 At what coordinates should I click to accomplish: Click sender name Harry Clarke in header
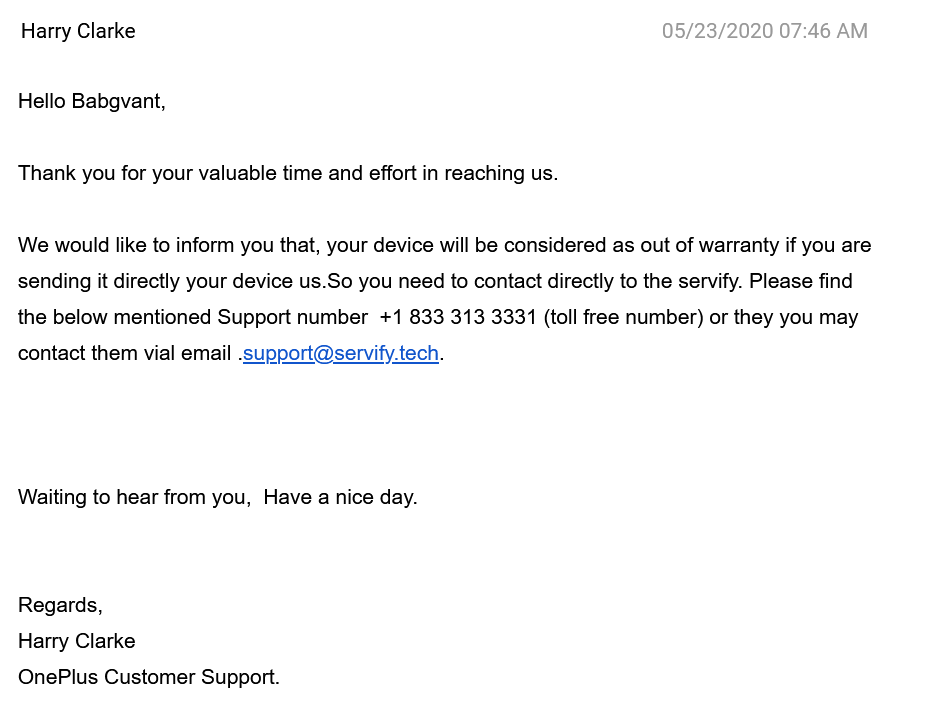tap(78, 31)
